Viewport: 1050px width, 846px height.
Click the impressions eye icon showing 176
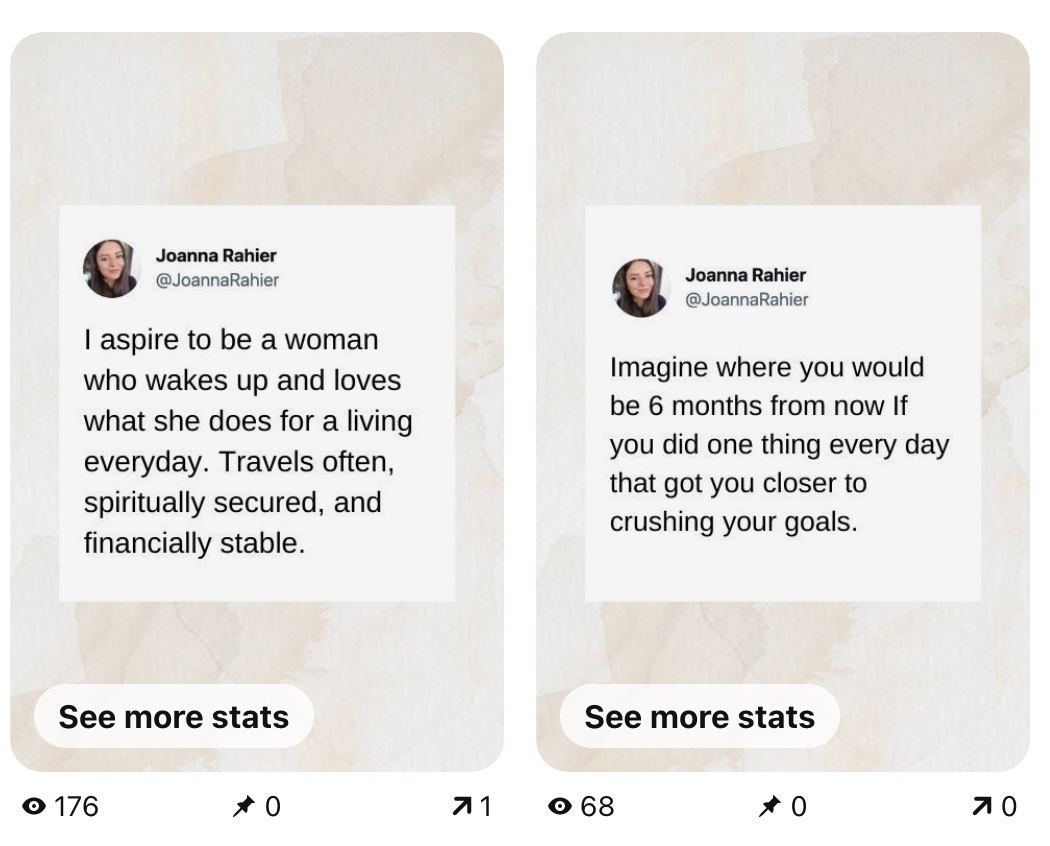coord(34,806)
